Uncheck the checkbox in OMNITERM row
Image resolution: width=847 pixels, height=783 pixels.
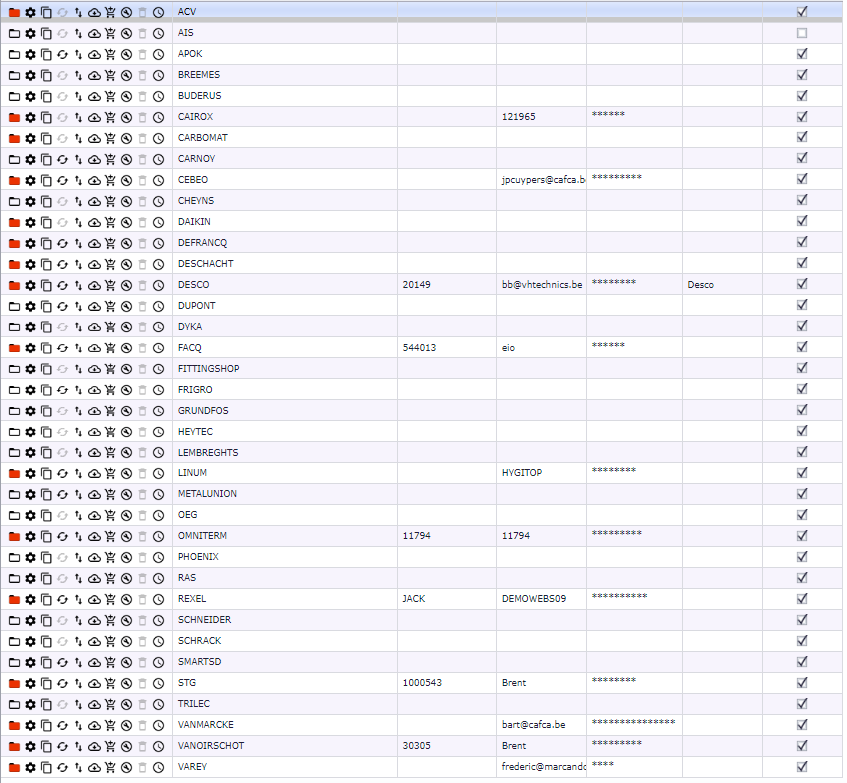click(x=802, y=536)
